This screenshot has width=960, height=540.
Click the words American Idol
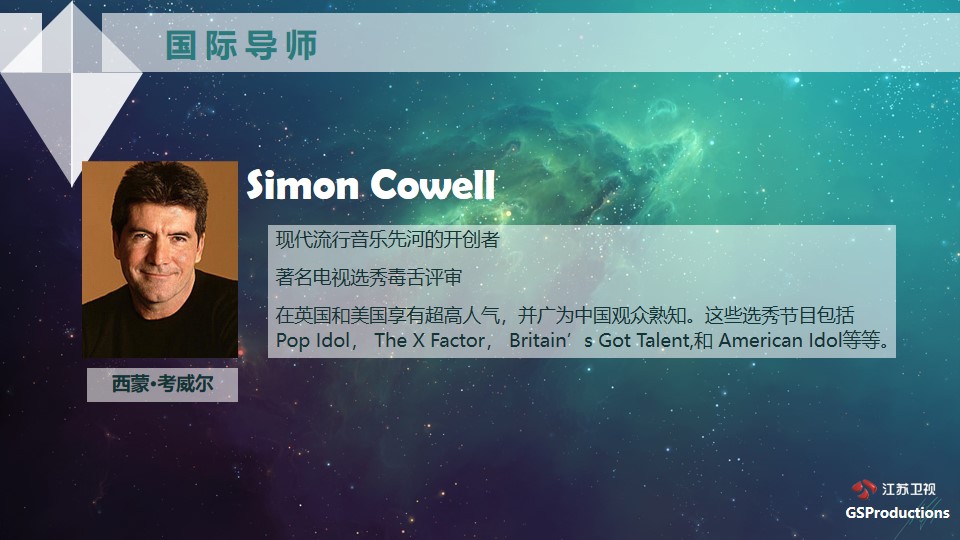[x=779, y=340]
